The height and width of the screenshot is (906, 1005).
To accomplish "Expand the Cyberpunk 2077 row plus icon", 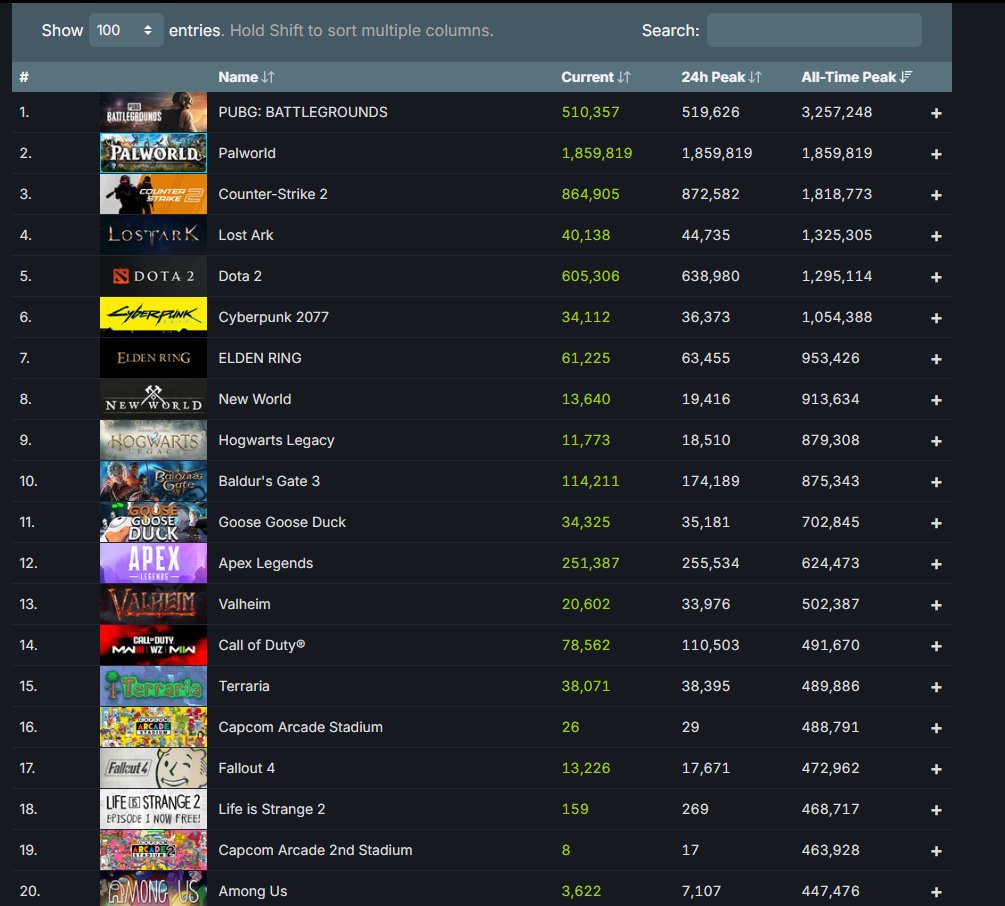I will [936, 318].
